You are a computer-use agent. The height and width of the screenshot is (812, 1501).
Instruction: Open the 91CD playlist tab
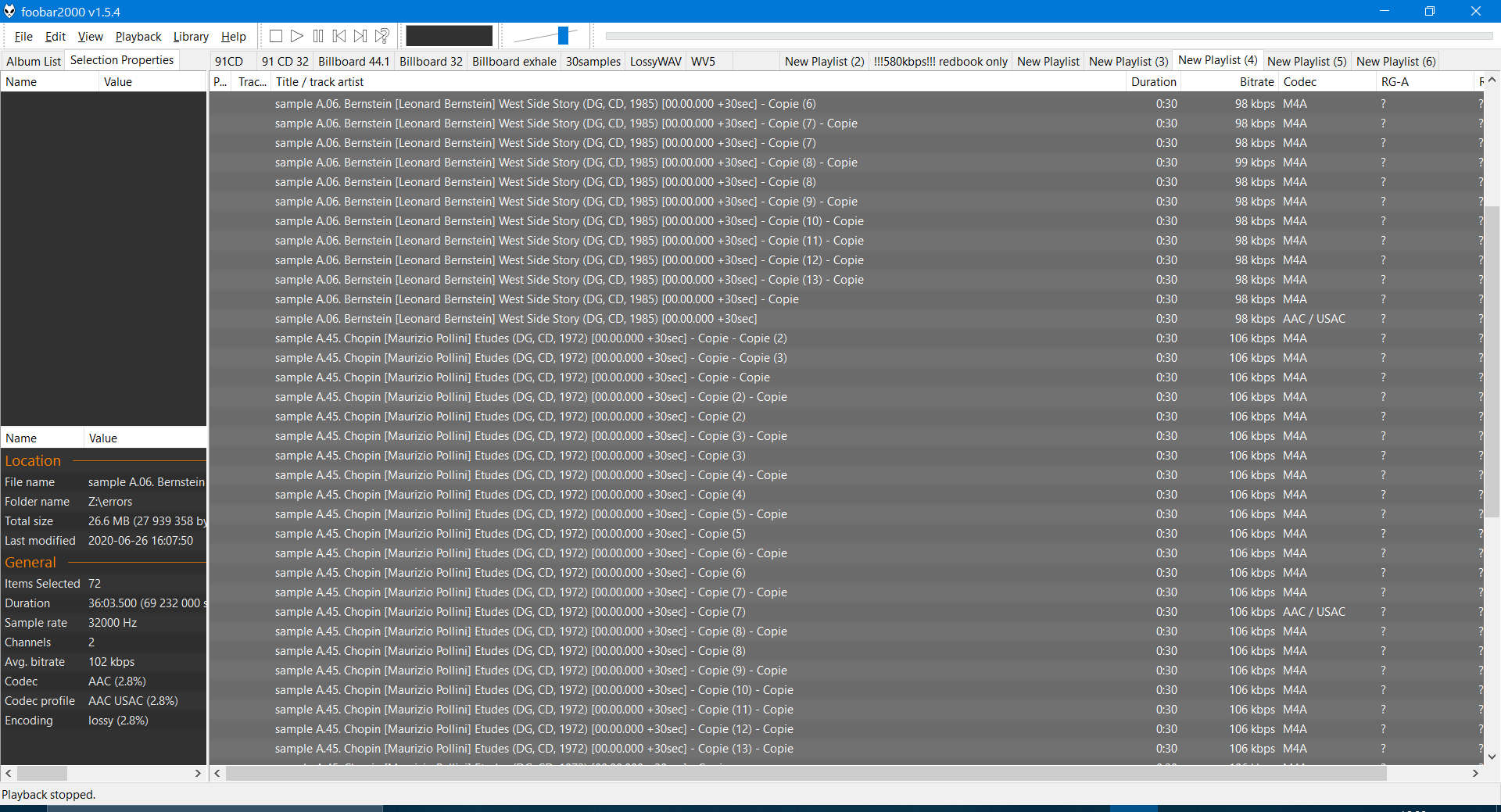229,62
